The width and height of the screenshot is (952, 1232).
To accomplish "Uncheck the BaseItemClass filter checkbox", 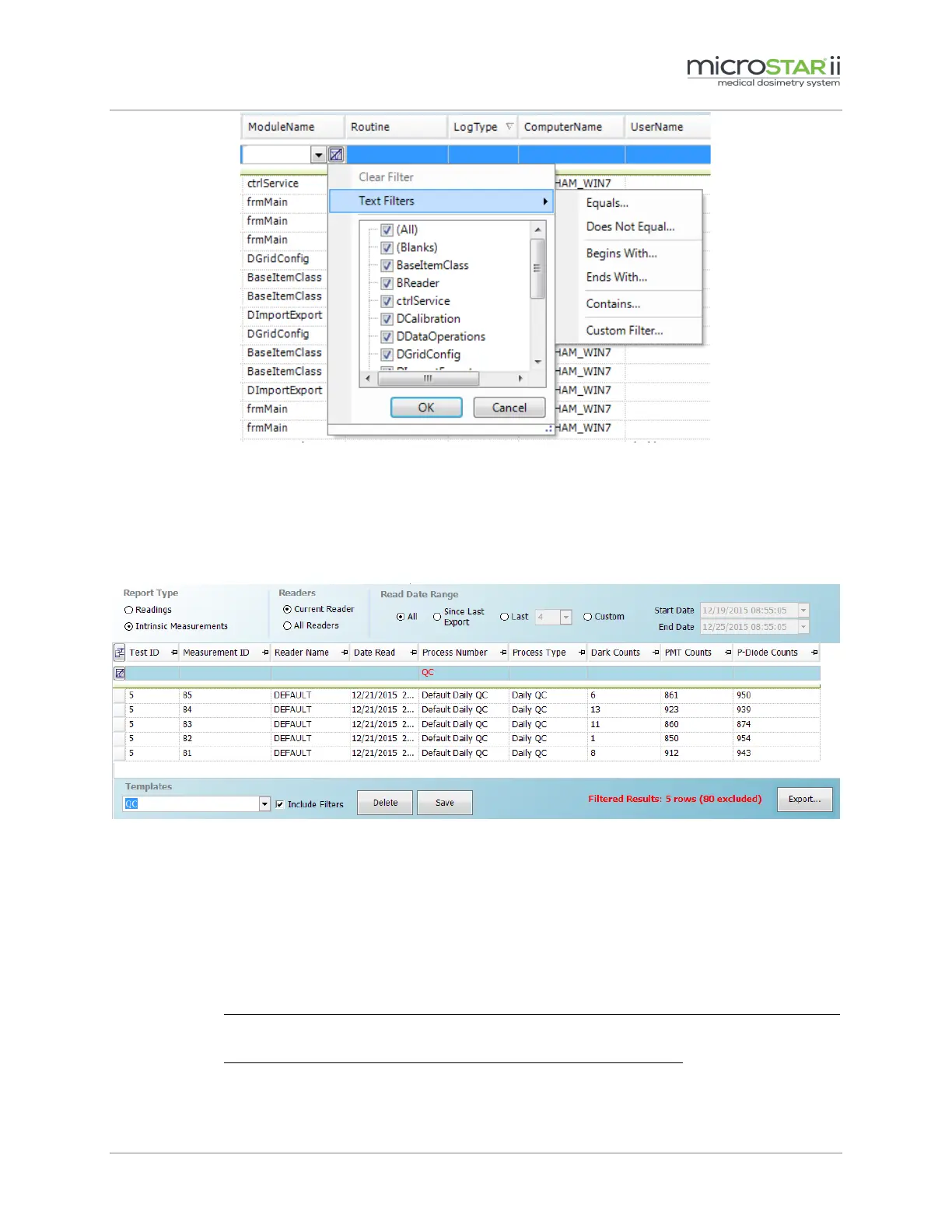I will (x=387, y=265).
